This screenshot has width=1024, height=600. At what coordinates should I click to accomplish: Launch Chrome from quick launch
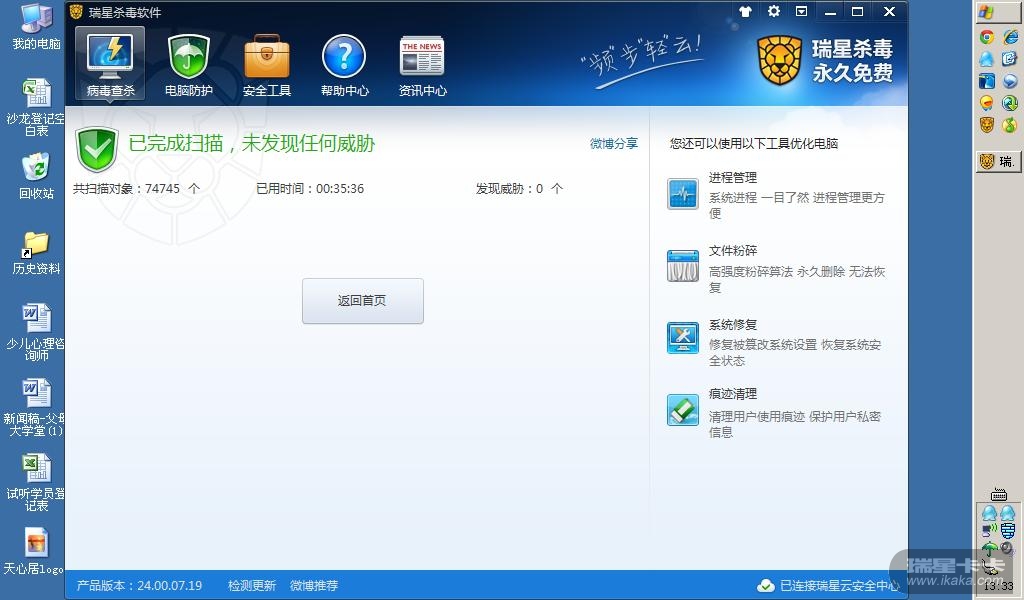[987, 37]
